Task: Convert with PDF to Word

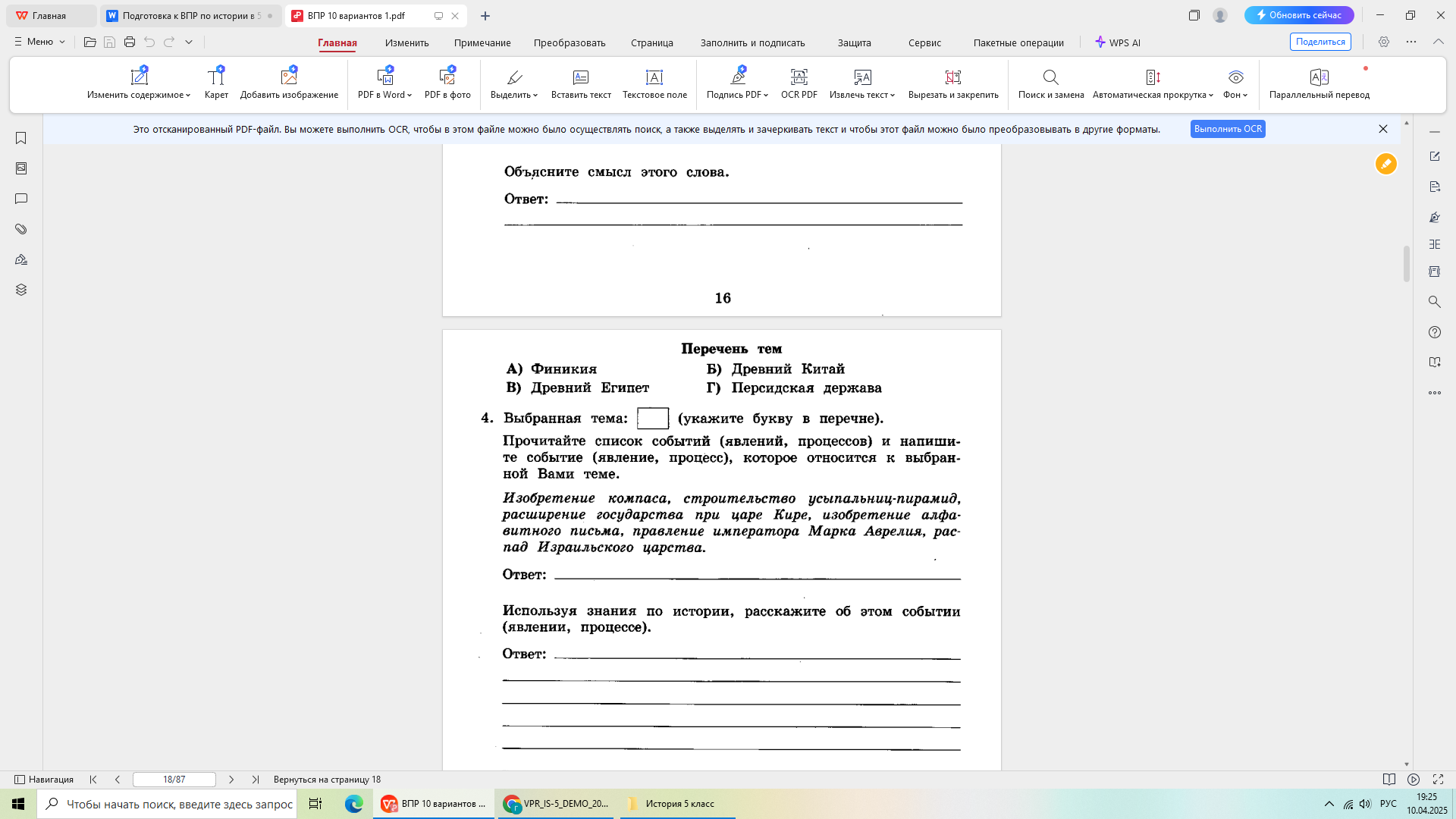Action: tap(384, 83)
